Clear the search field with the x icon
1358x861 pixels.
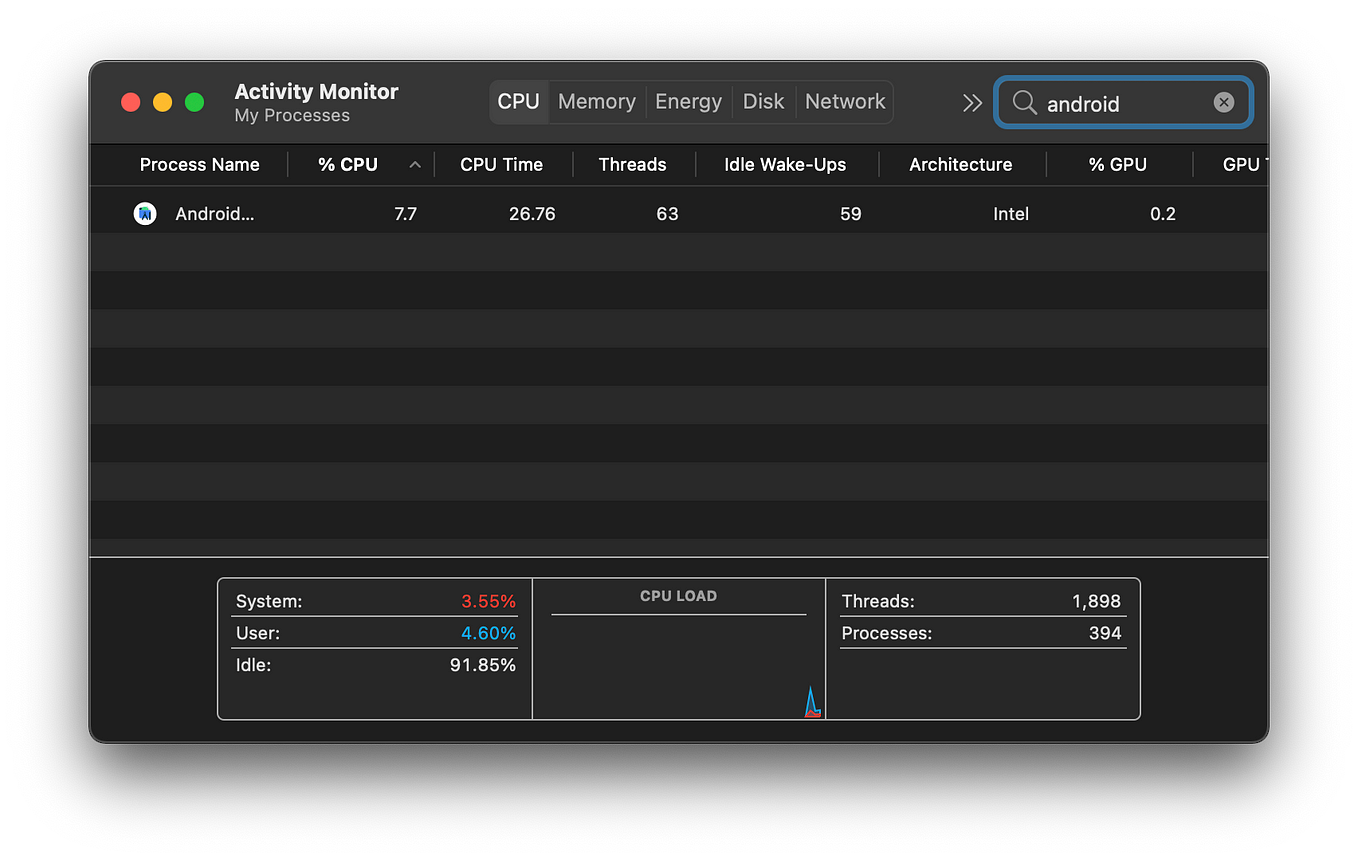click(1224, 102)
